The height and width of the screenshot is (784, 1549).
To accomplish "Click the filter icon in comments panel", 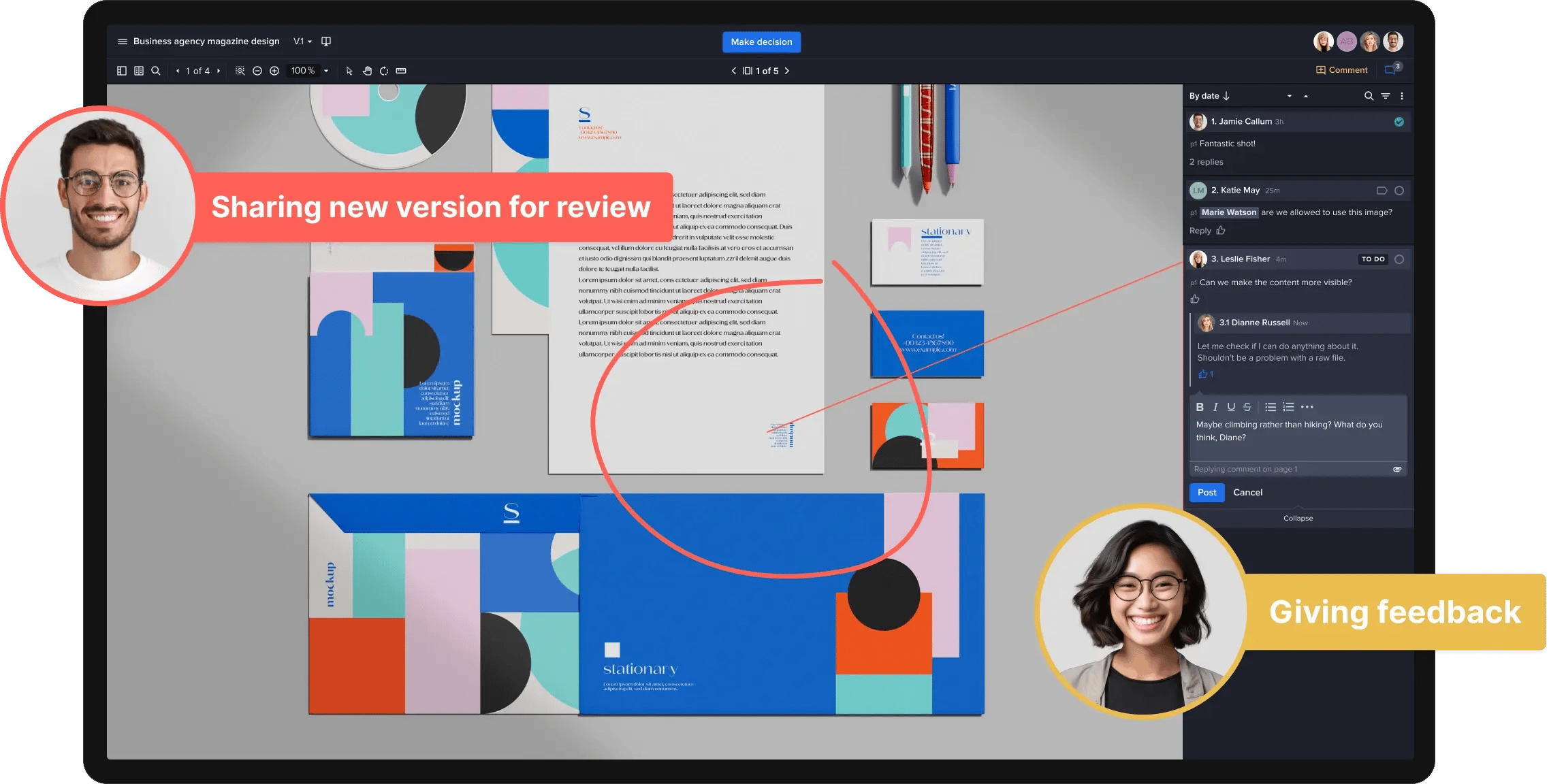I will coord(1386,96).
